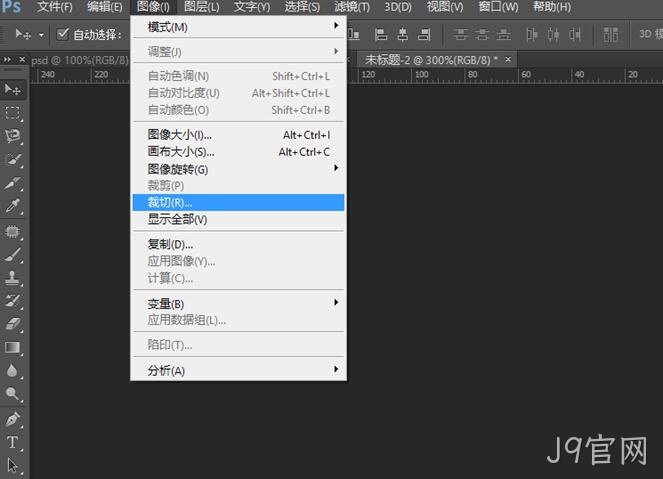
Task: Click distribute horizontal centers icon
Action: point(553,34)
